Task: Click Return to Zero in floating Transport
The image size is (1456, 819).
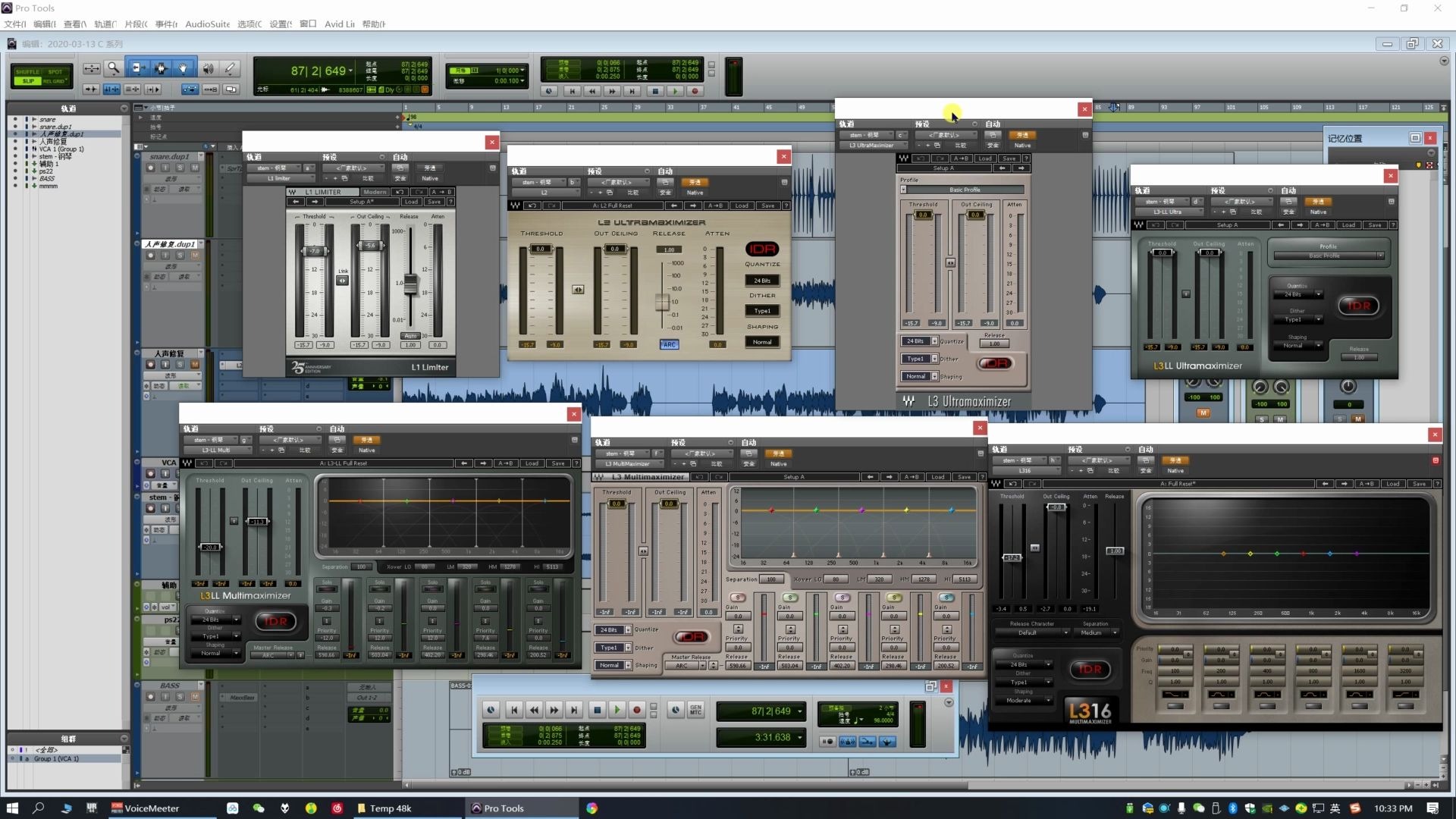Action: tap(514, 710)
